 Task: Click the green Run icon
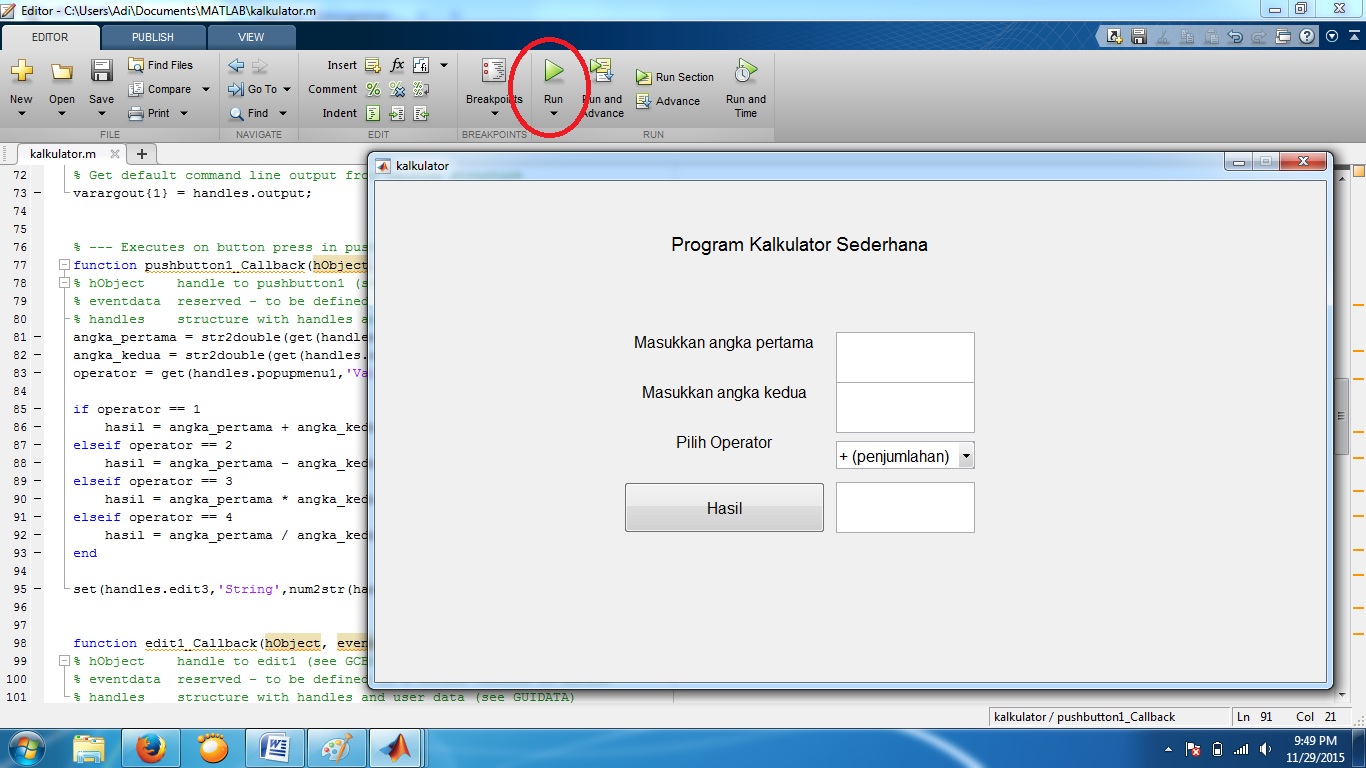pyautogui.click(x=553, y=71)
